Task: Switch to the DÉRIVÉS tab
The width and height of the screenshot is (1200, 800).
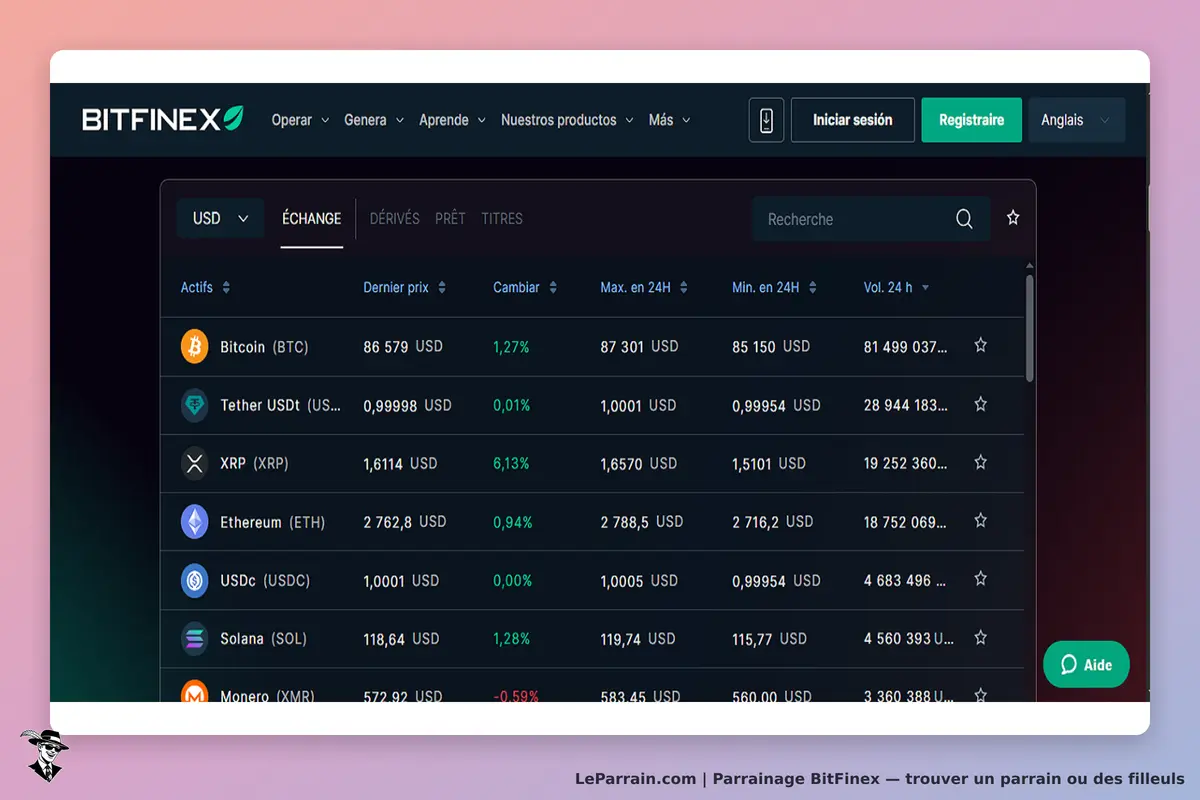Action: tap(395, 218)
